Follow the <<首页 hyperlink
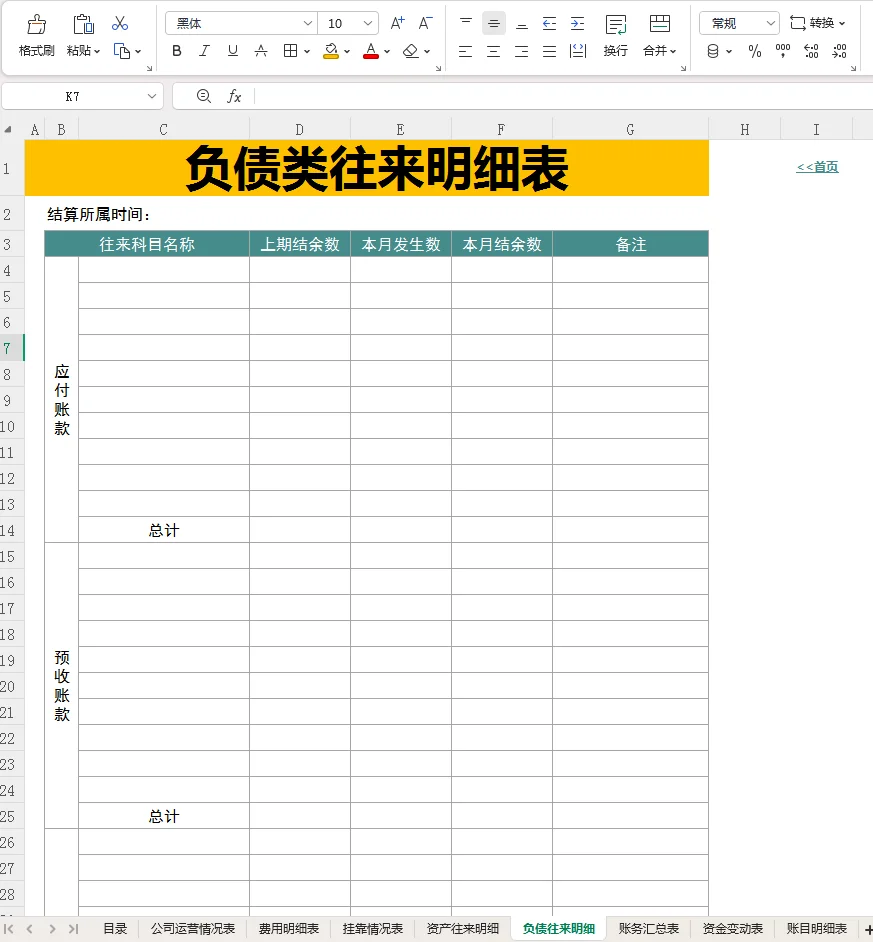Image resolution: width=873 pixels, height=942 pixels. (x=817, y=167)
